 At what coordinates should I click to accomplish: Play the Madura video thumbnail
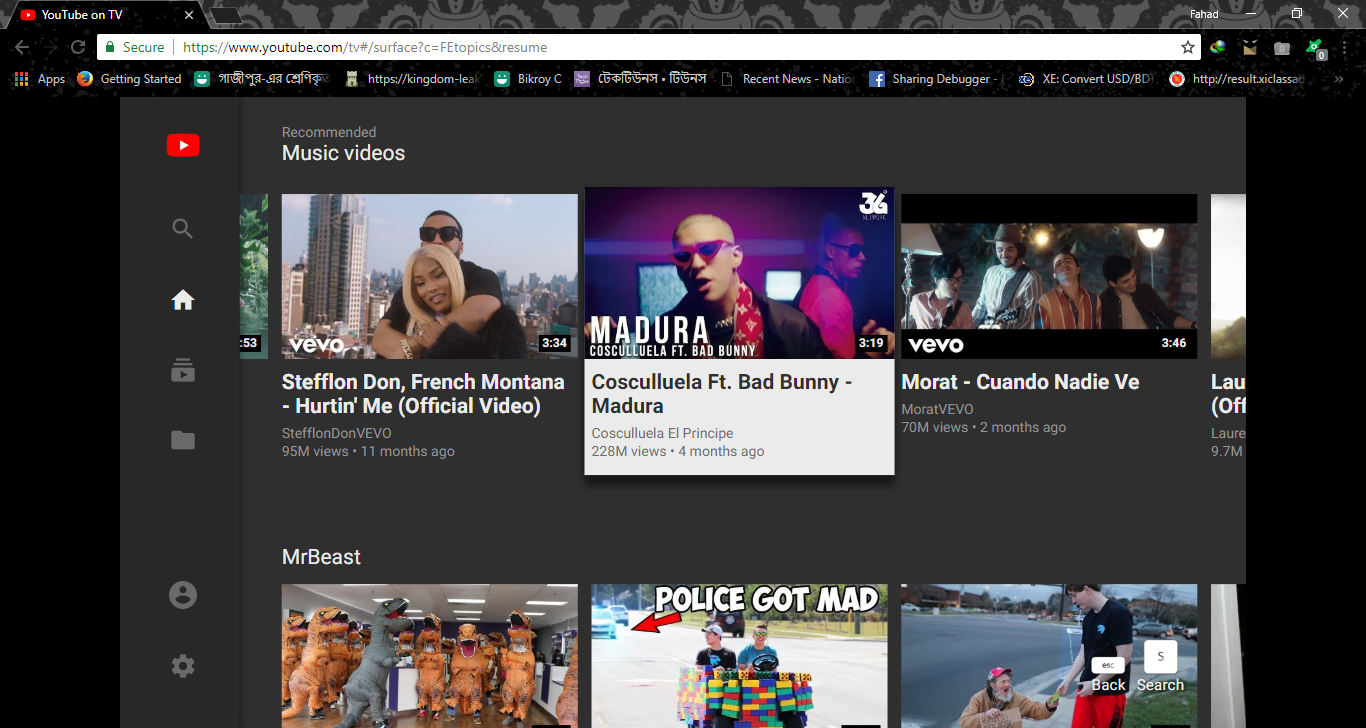(740, 273)
